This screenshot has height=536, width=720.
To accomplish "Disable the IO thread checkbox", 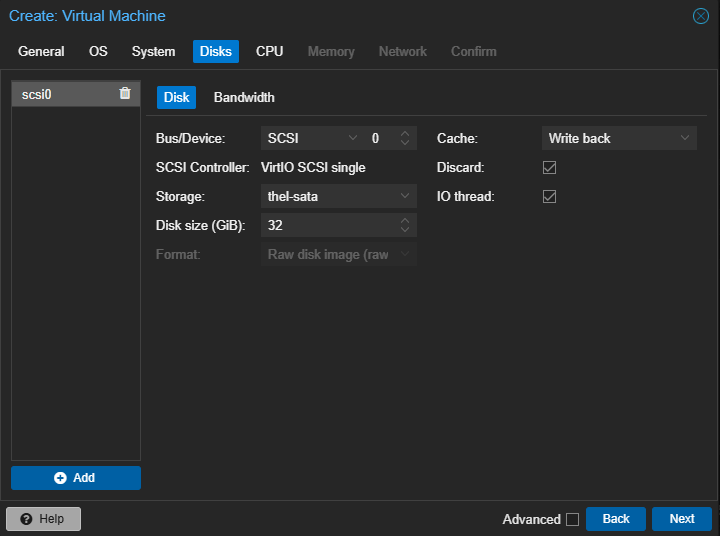I will [x=549, y=196].
